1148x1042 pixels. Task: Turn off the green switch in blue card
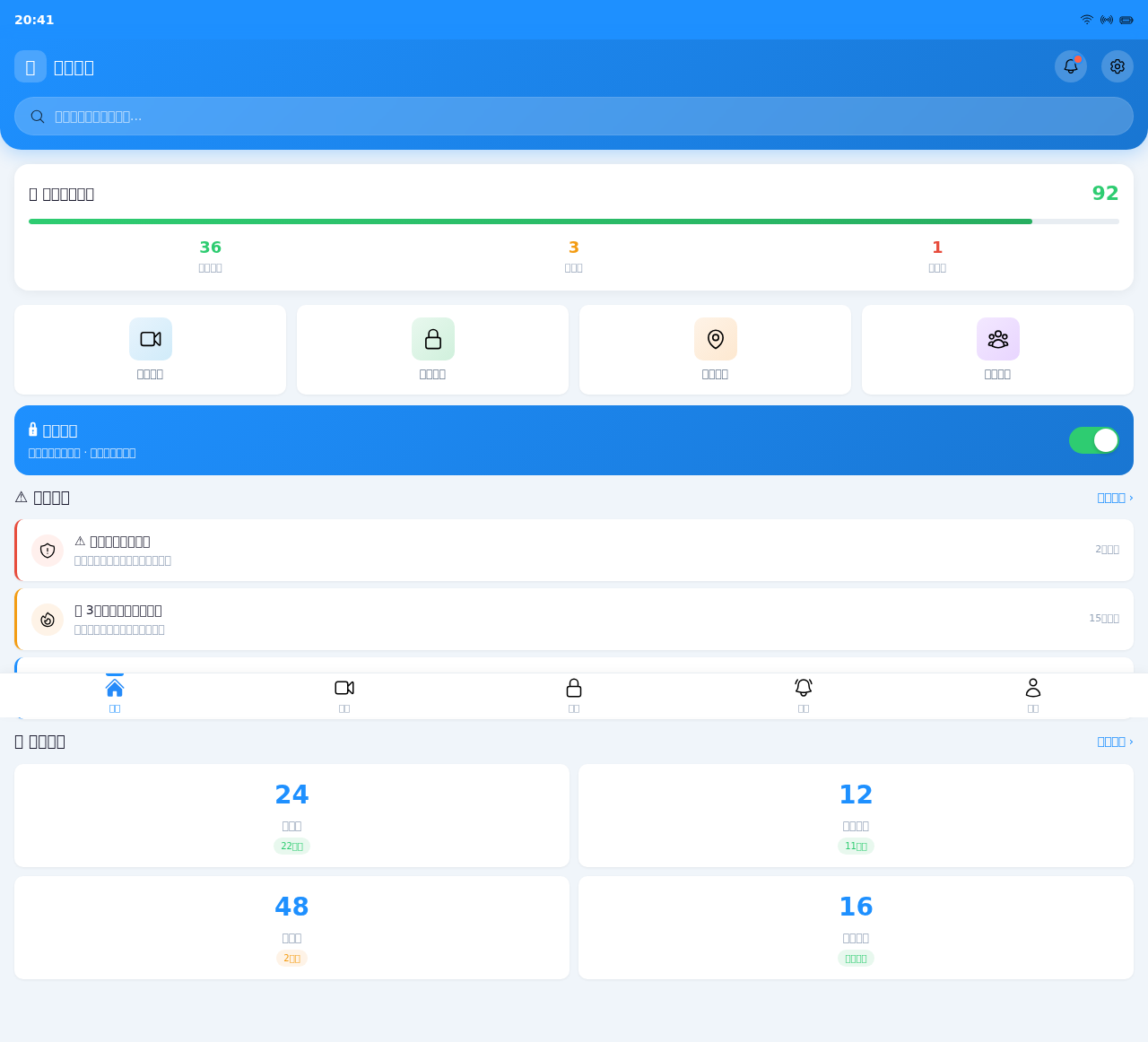point(1094,440)
